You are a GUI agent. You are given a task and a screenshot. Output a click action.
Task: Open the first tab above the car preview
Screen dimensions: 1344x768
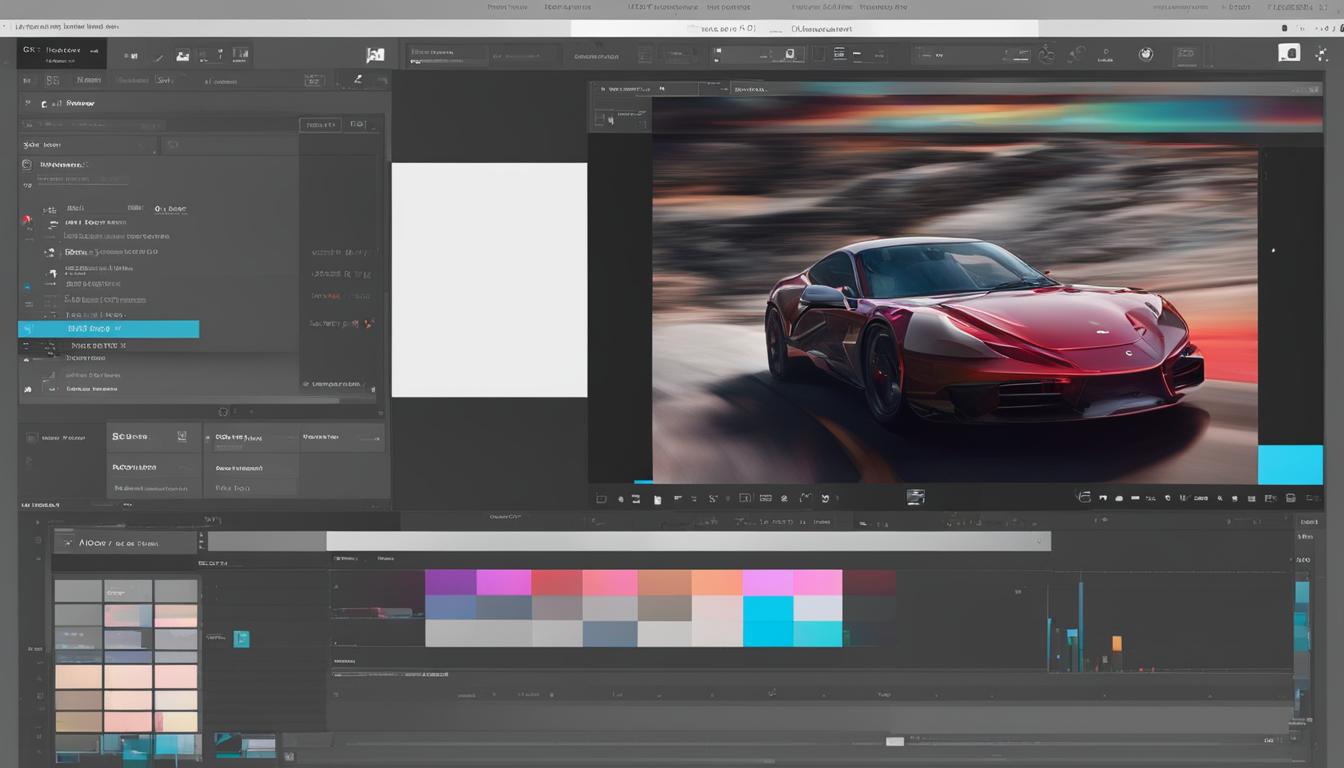pyautogui.click(x=620, y=89)
